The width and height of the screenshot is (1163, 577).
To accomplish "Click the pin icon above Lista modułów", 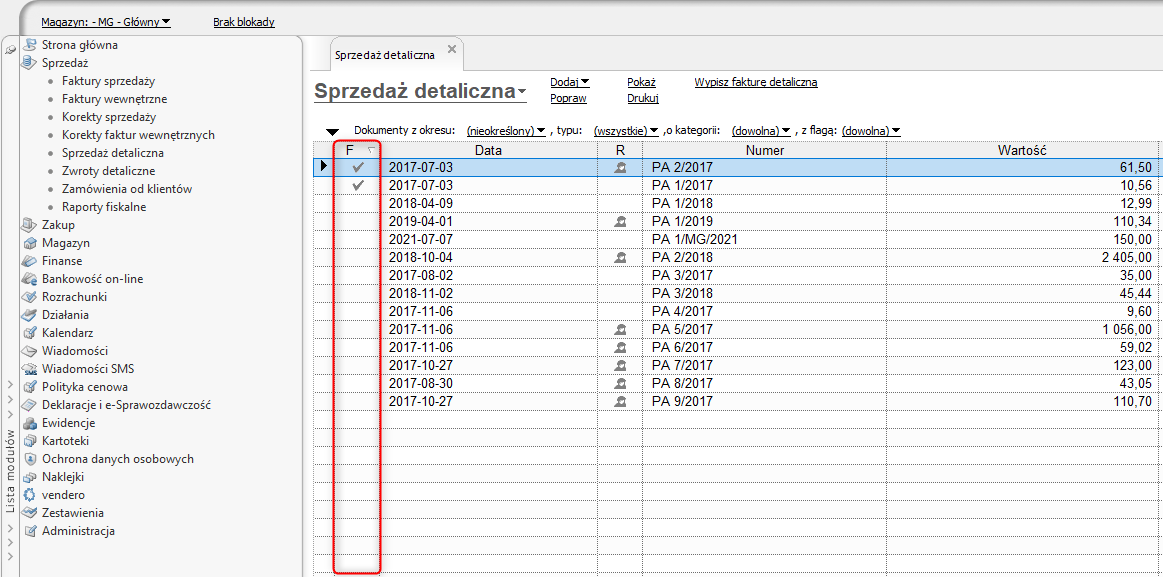I will pyautogui.click(x=10, y=49).
